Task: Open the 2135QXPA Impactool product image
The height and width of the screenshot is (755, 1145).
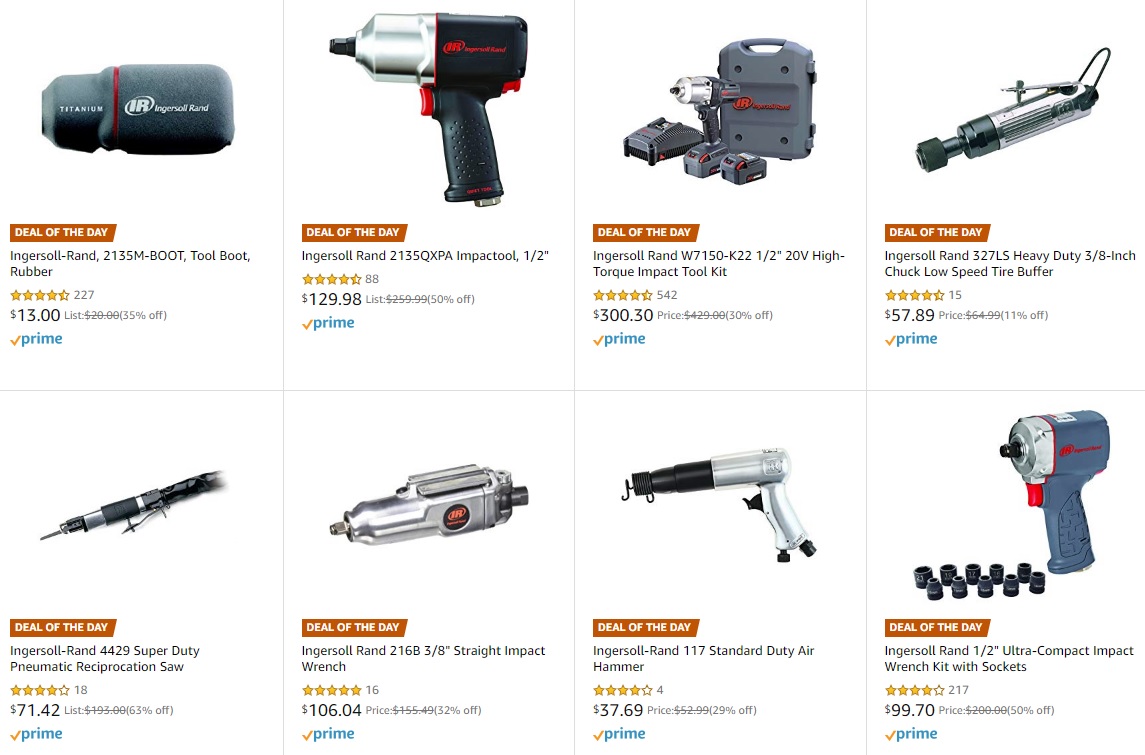Action: coord(429,108)
